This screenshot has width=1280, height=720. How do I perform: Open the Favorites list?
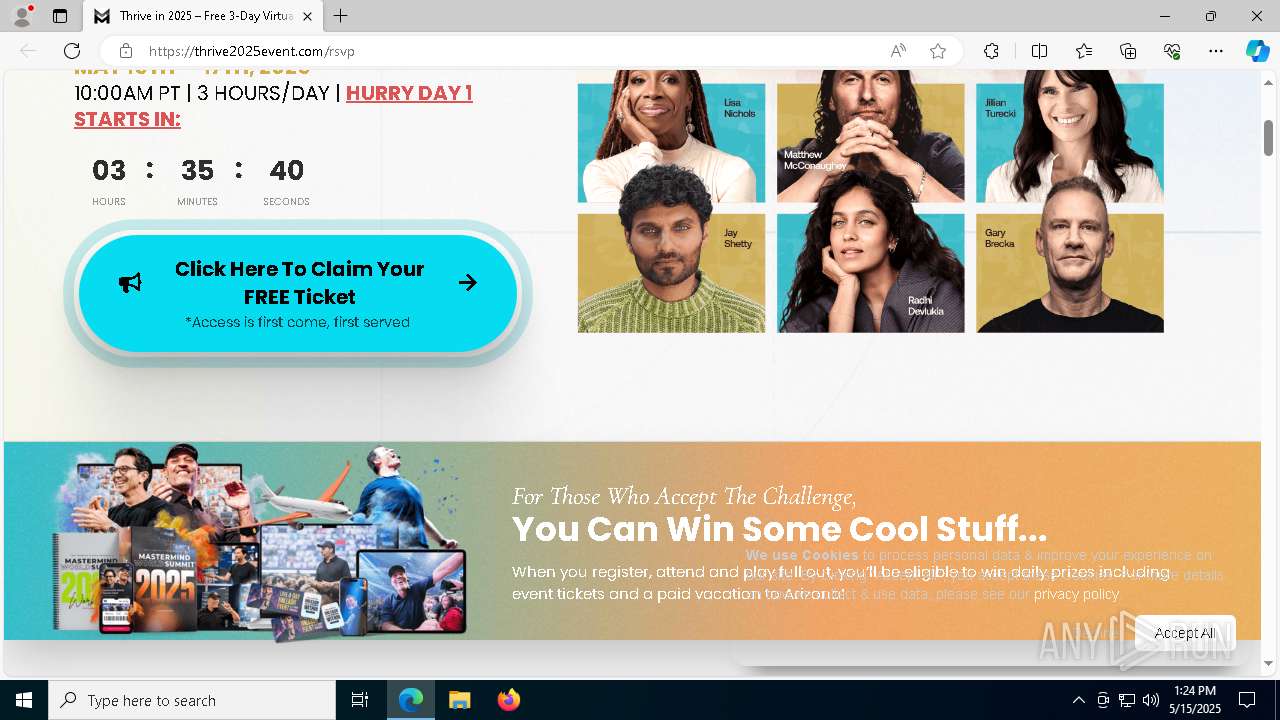pyautogui.click(x=1084, y=51)
